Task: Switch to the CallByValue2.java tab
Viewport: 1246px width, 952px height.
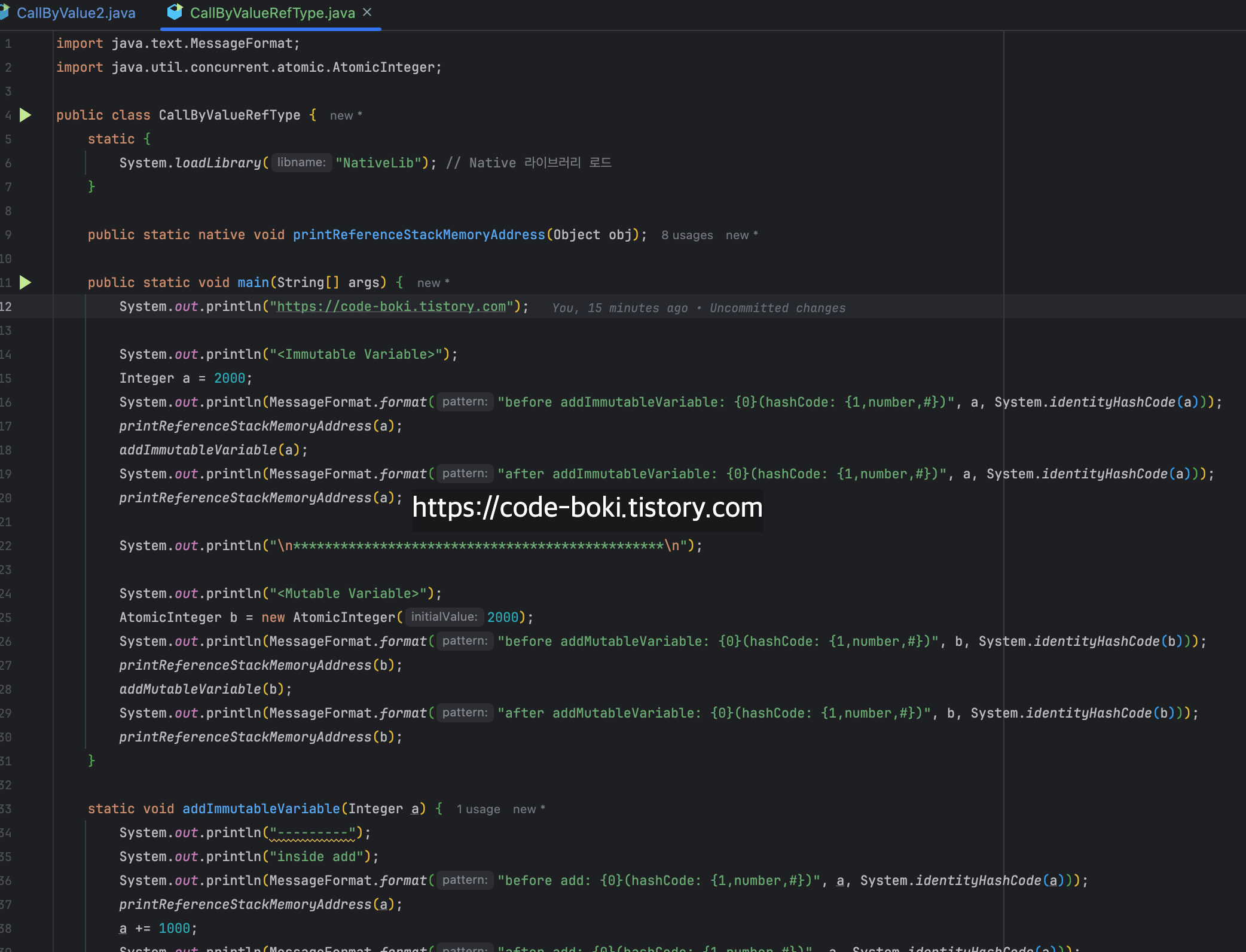Action: pos(75,13)
